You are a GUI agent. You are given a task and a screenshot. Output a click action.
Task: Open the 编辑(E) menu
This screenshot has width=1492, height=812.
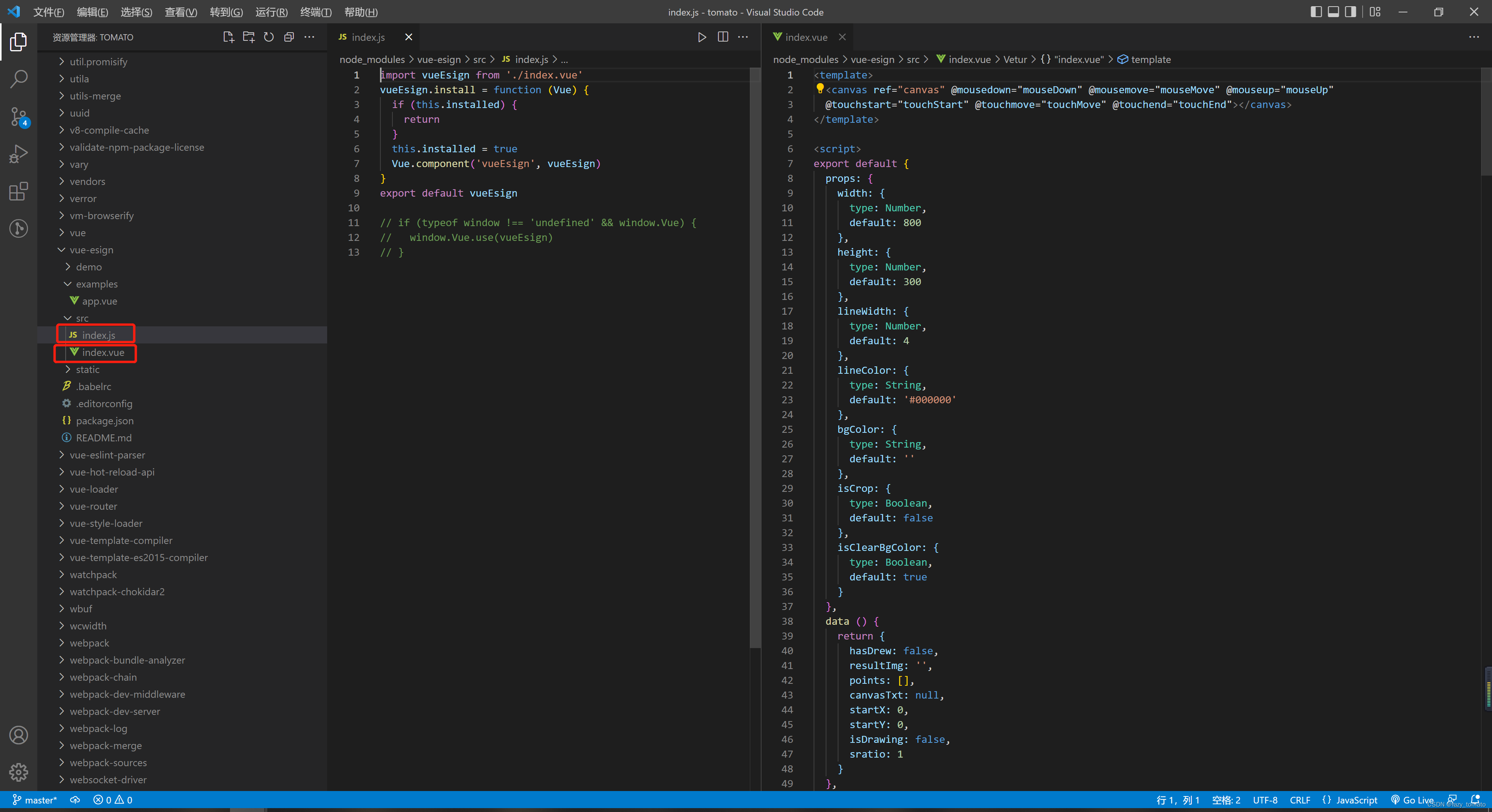(x=92, y=12)
